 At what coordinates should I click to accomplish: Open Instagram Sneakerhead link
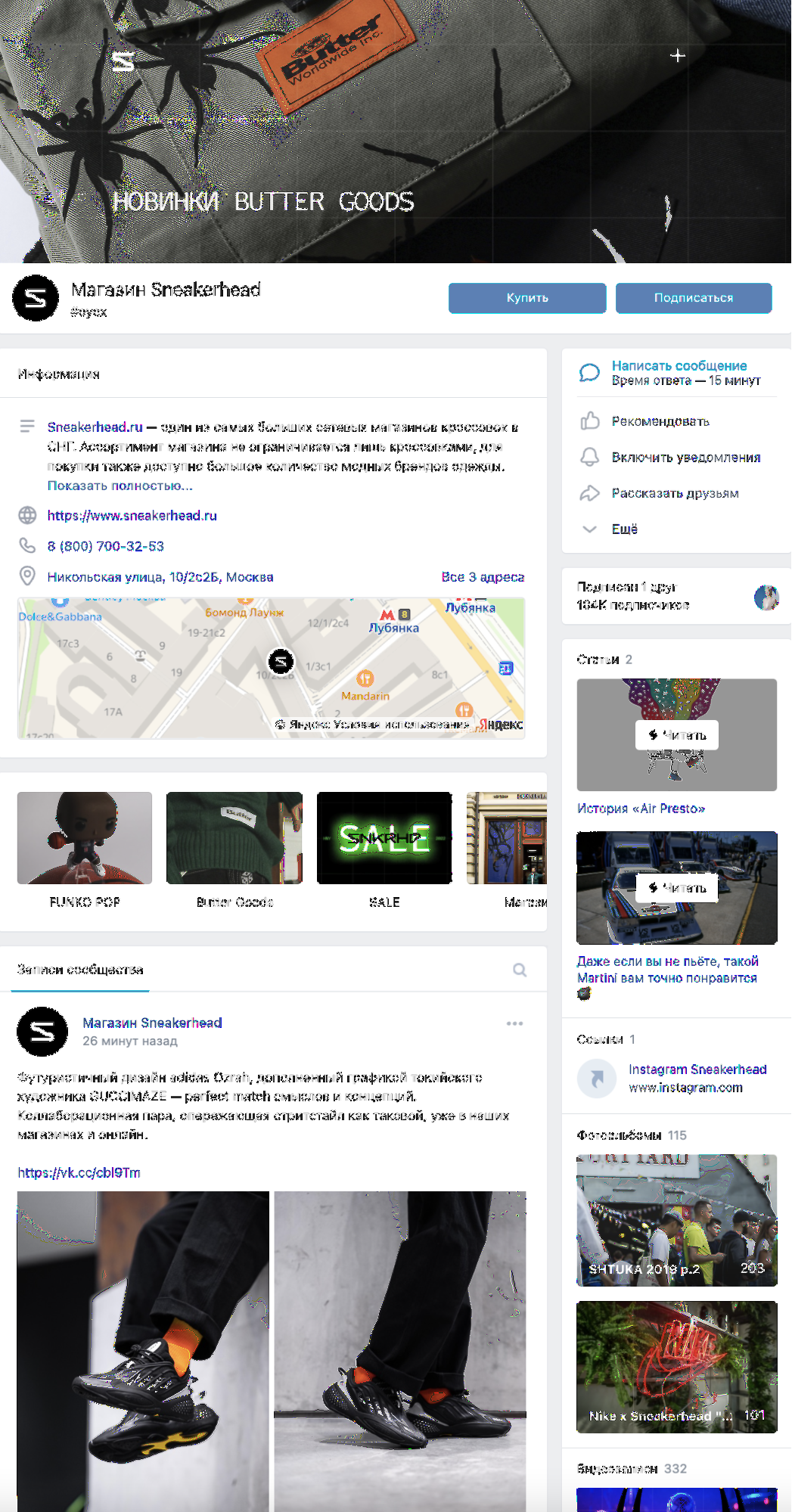pyautogui.click(x=697, y=1070)
